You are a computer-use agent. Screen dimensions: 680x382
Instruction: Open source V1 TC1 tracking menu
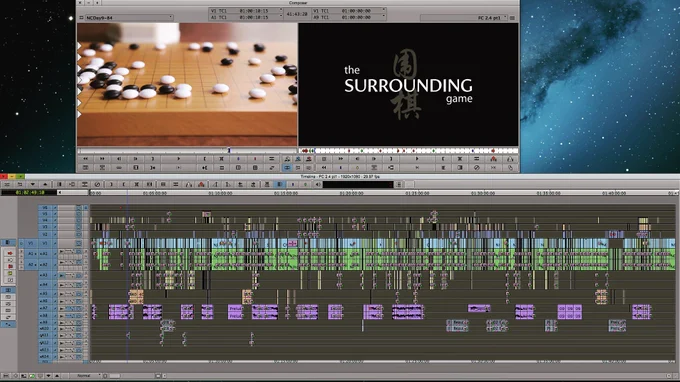[246, 10]
